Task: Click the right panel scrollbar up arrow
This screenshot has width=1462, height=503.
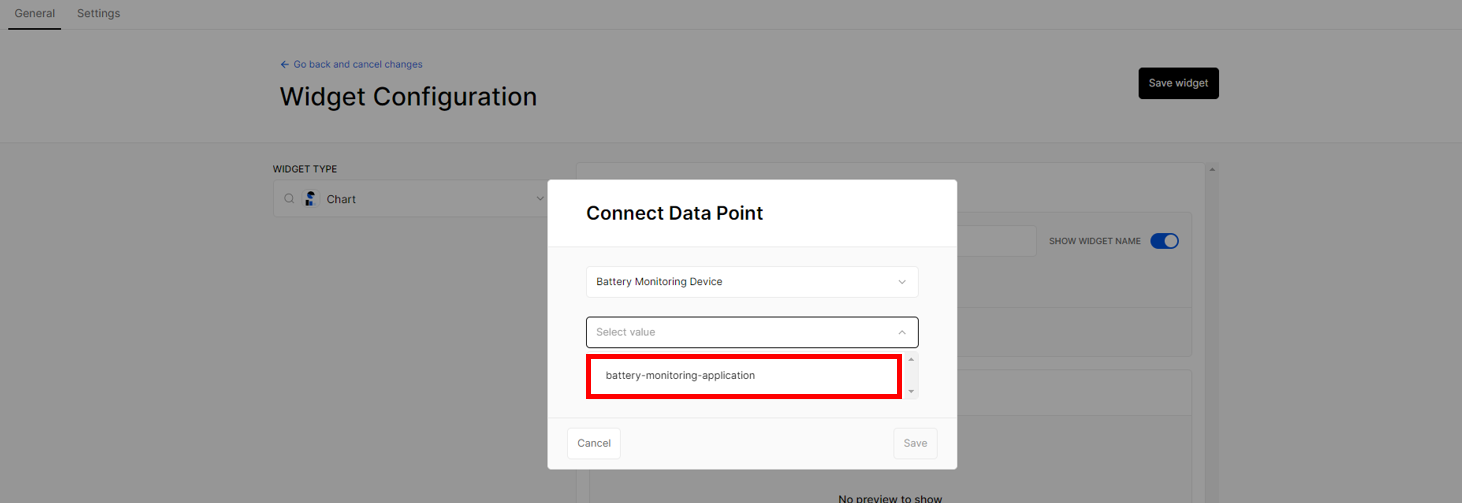Action: [x=1213, y=170]
